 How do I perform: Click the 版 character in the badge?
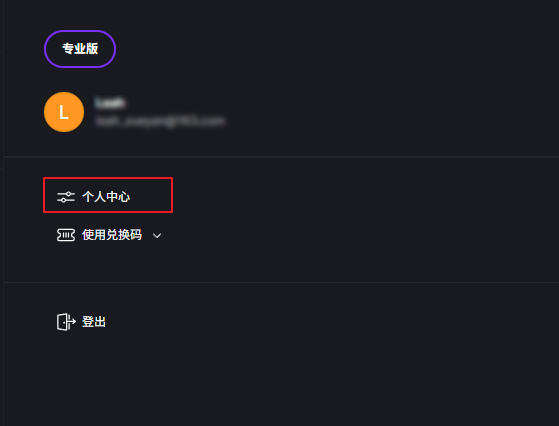[92, 49]
